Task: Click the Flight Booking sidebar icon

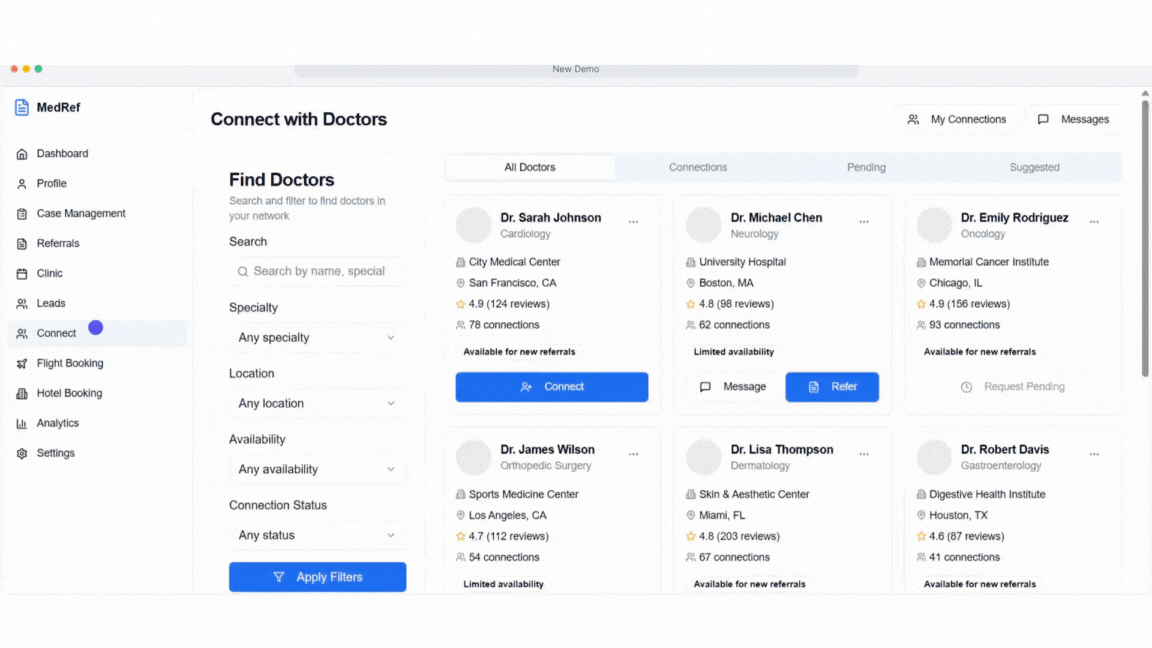Action: click(x=22, y=363)
